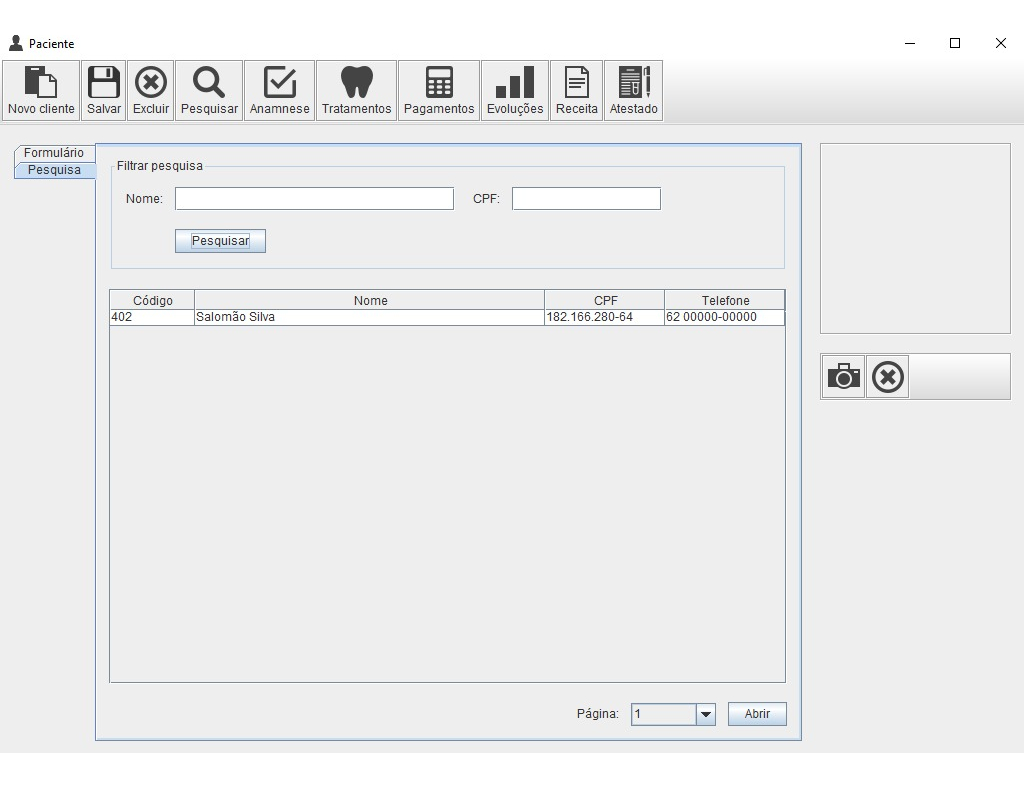The image size is (1024, 788).
Task: Click the Abrir button
Action: tap(757, 714)
